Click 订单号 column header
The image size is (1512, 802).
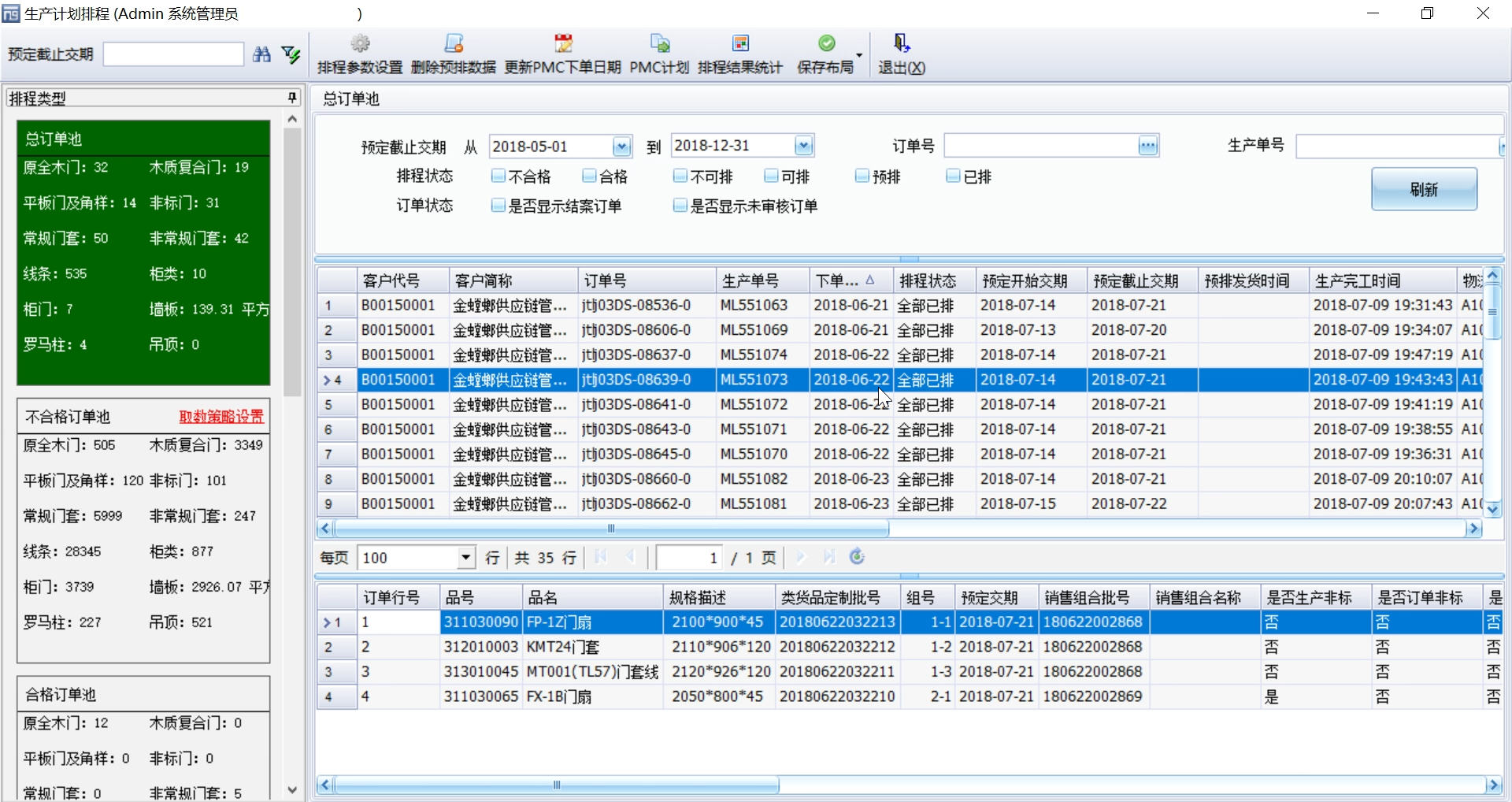[x=647, y=280]
